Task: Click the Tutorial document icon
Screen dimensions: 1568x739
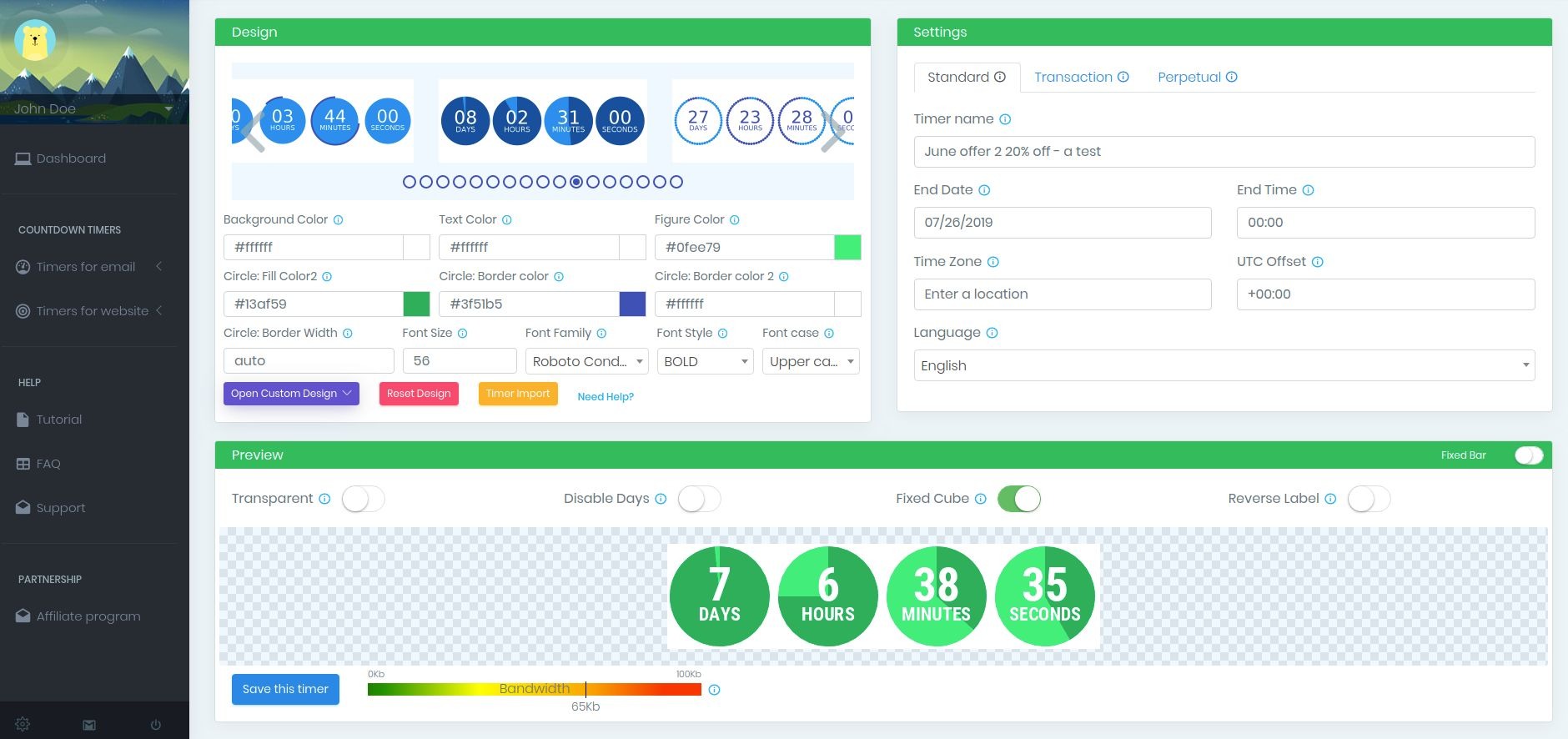Action: click(x=23, y=420)
